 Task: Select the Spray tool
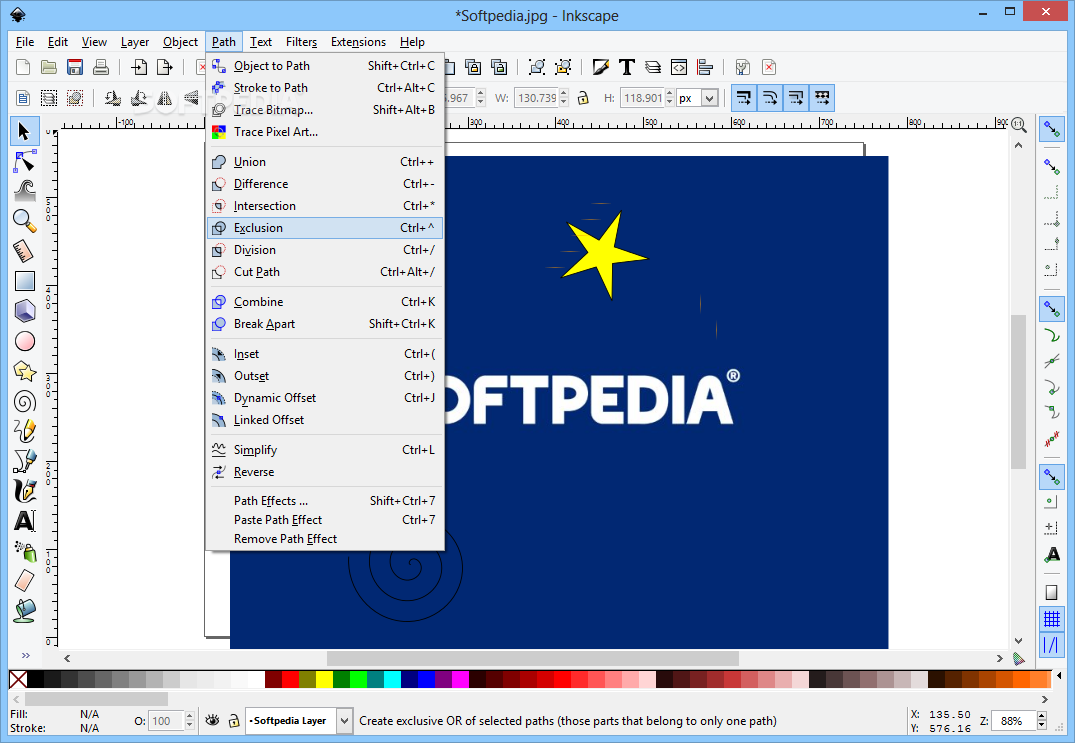pyautogui.click(x=24, y=551)
